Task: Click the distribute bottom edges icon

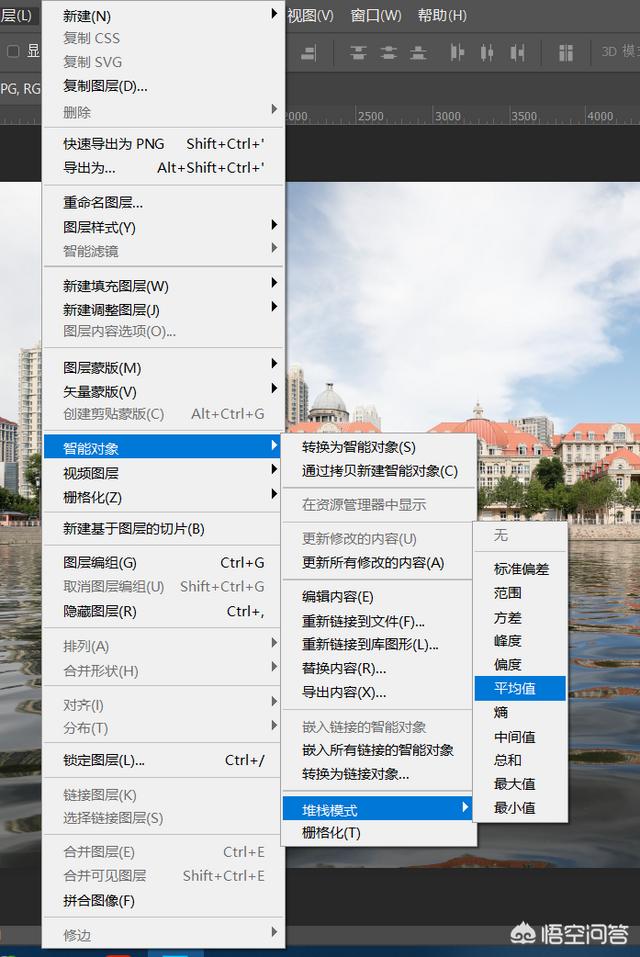Action: click(416, 51)
